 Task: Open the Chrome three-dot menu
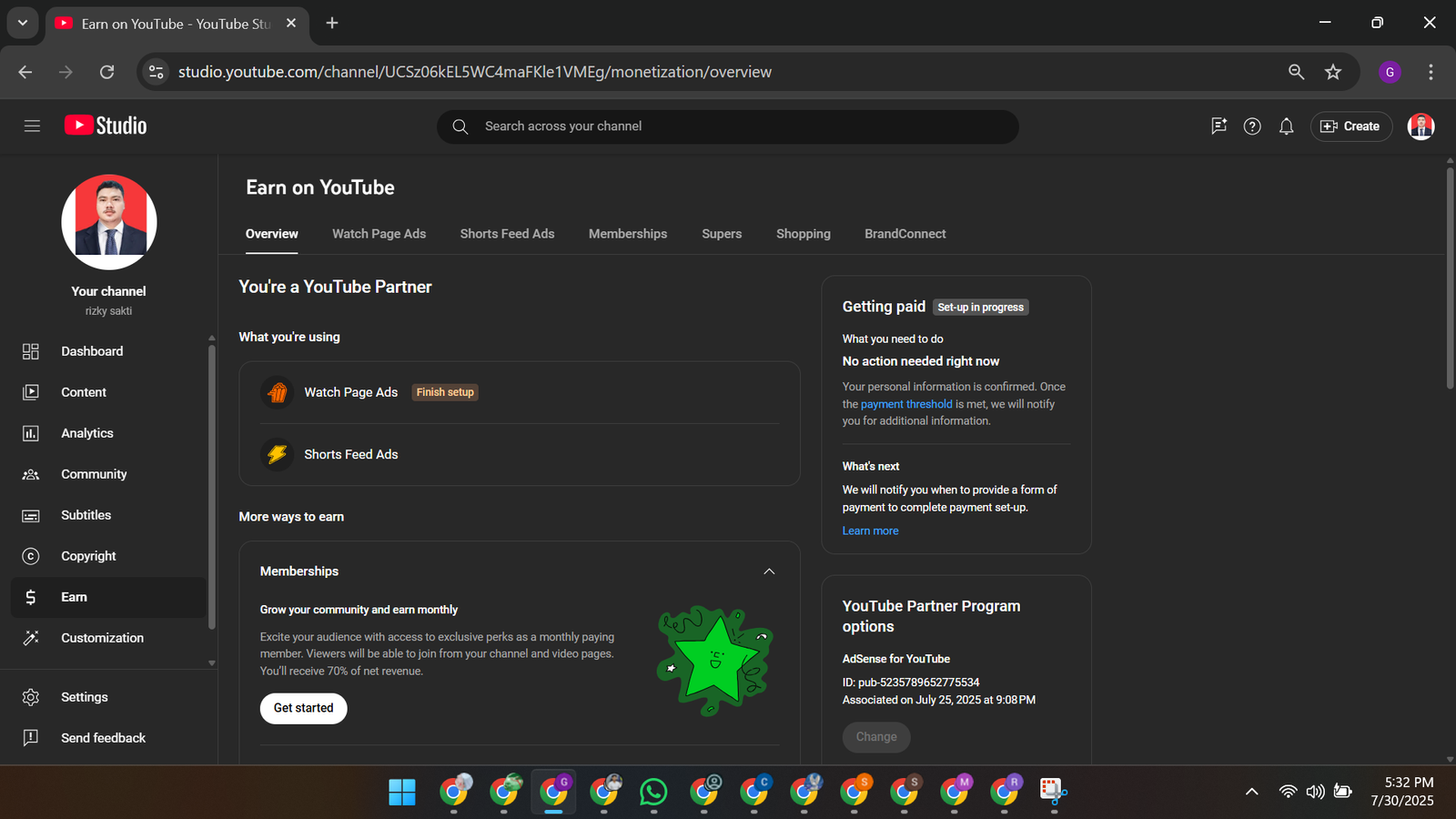(x=1431, y=72)
